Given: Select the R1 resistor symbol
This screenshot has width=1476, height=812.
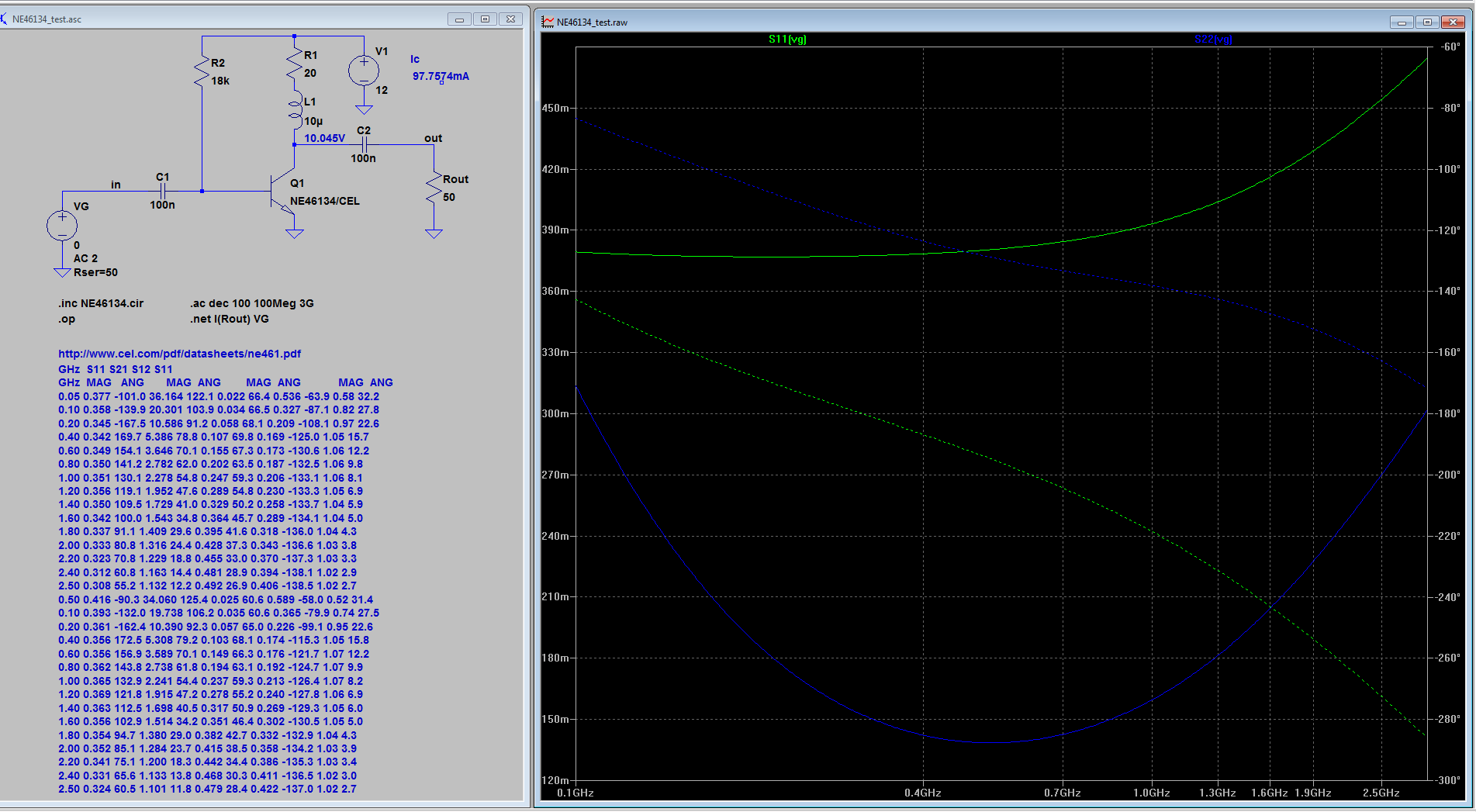Looking at the screenshot, I should [295, 64].
